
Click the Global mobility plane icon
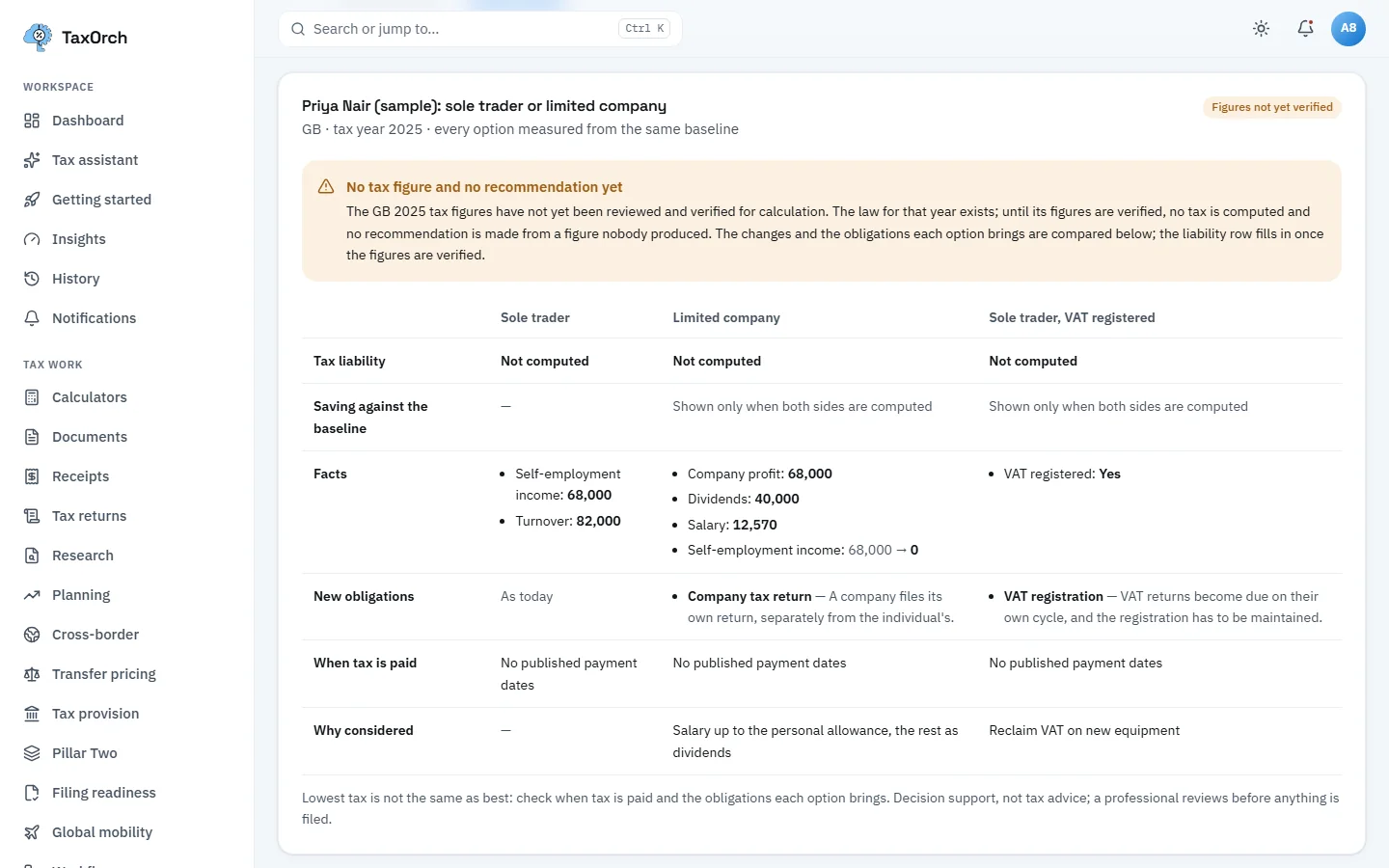click(32, 832)
